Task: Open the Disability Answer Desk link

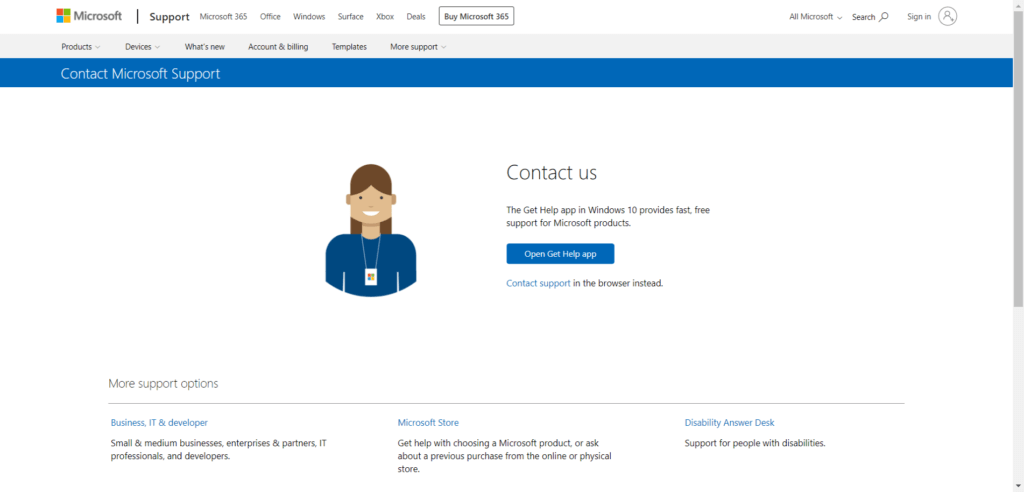Action: (729, 423)
